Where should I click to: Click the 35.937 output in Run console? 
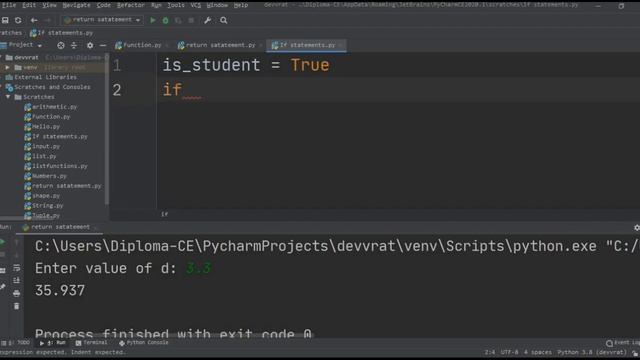pyautogui.click(x=60, y=291)
